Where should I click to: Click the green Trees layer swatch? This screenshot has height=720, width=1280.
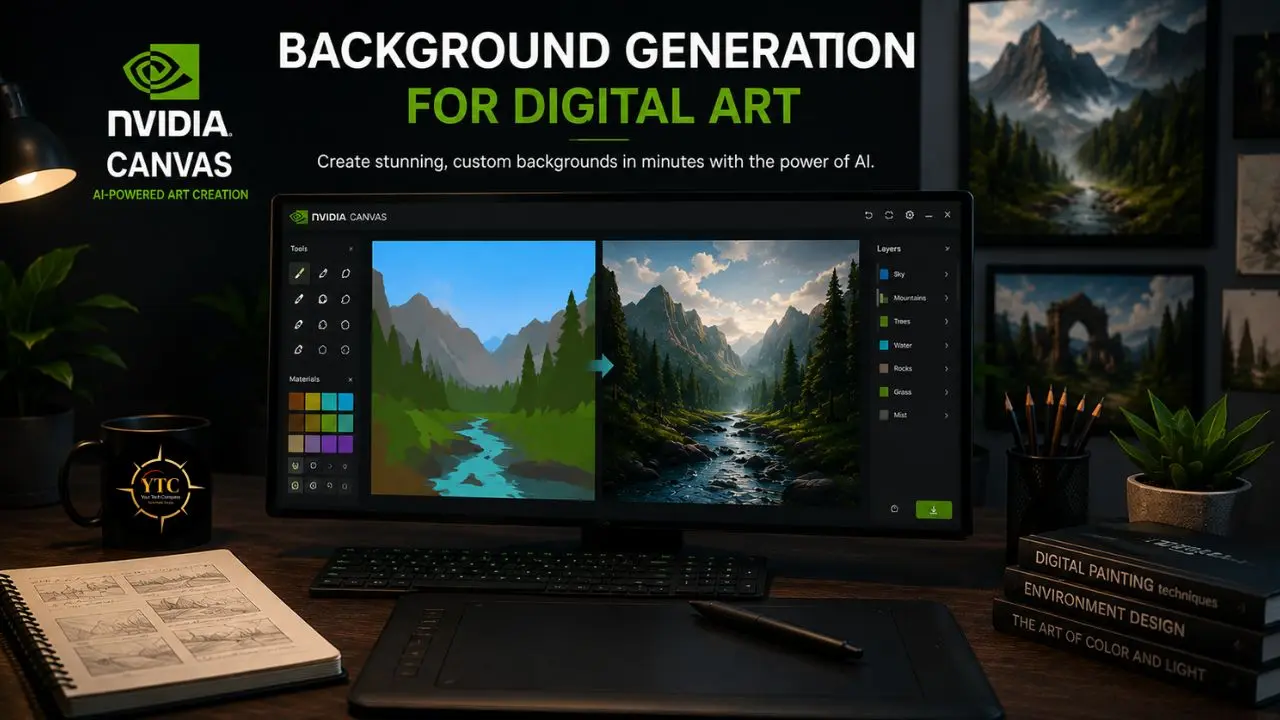click(883, 321)
